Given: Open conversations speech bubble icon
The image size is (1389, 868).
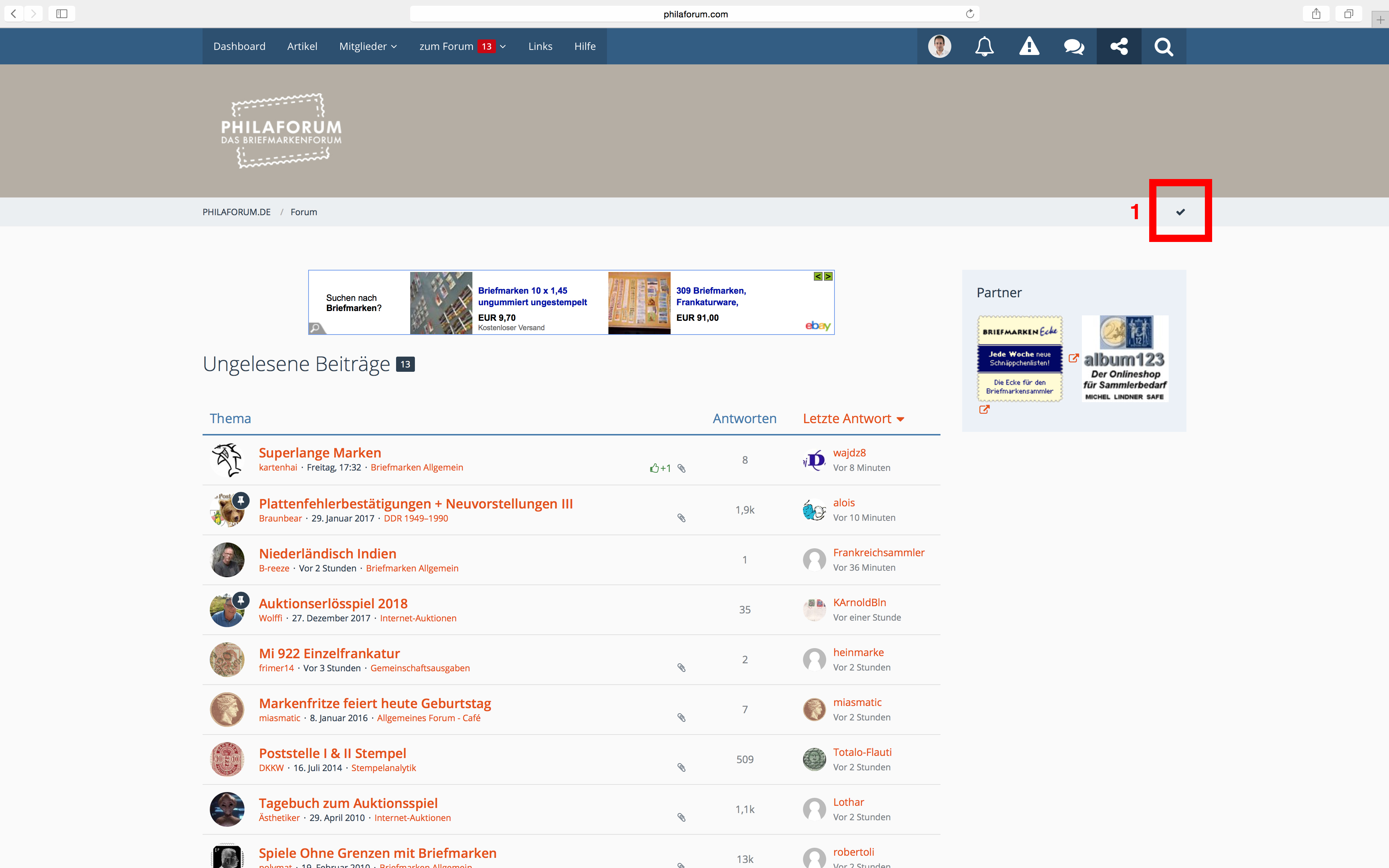Looking at the screenshot, I should (x=1074, y=47).
